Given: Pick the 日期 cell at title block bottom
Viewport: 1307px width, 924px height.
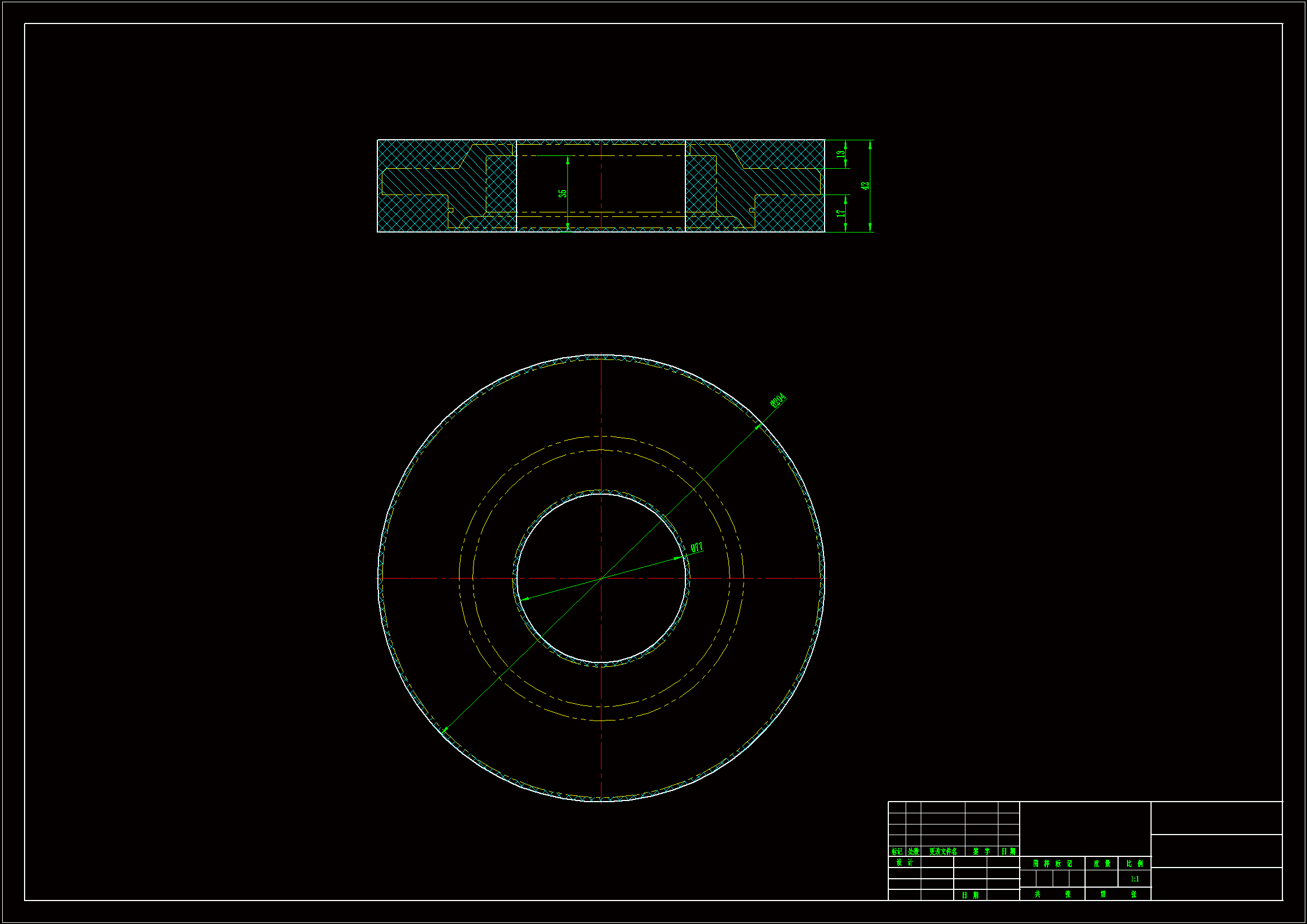Looking at the screenshot, I should pos(970,895).
